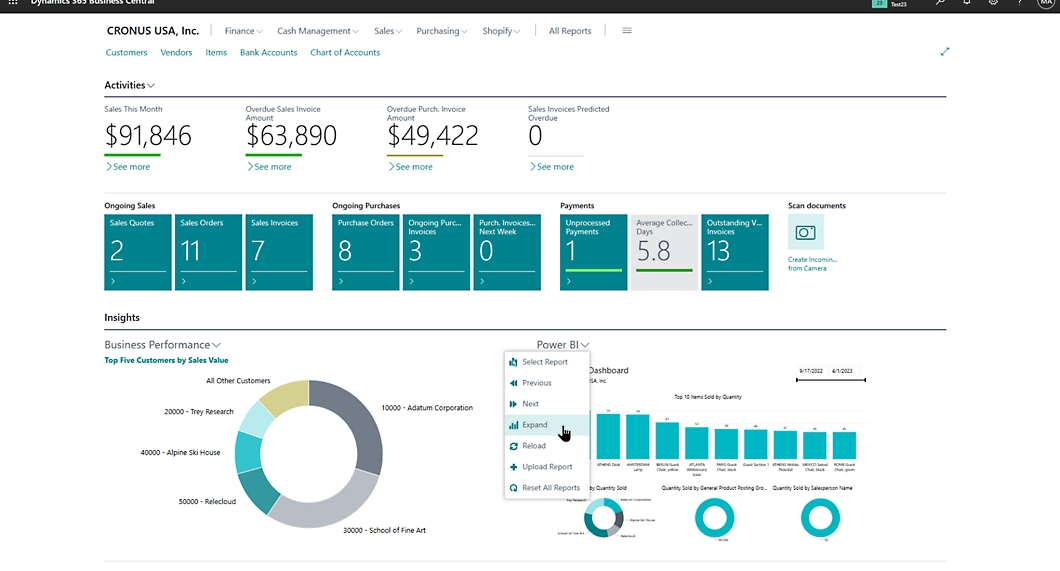Image resolution: width=1060 pixels, height=571 pixels.
Task: Click the $63,890 overdue sales amount
Action: click(291, 136)
